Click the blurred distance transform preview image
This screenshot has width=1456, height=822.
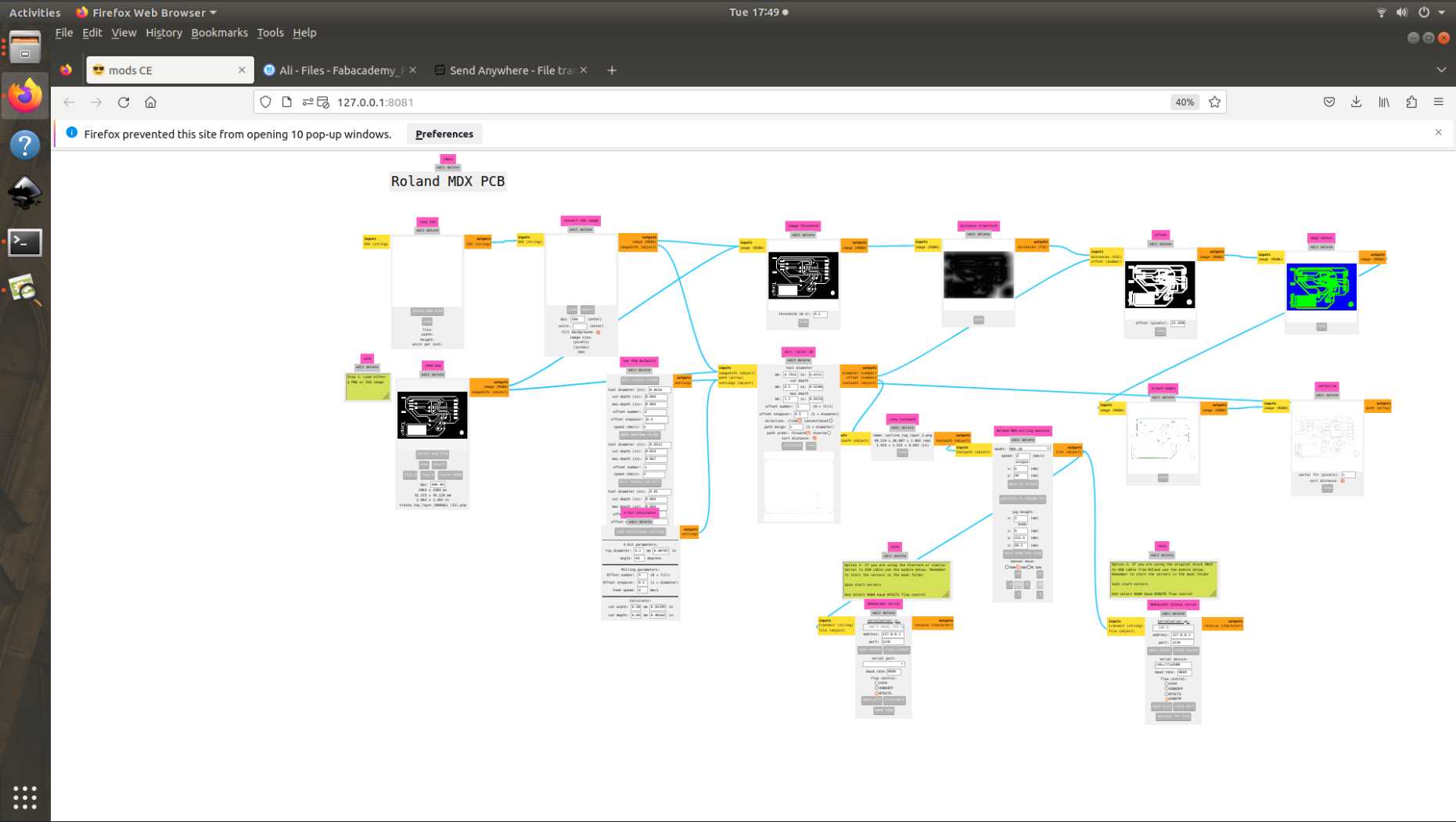(x=978, y=275)
